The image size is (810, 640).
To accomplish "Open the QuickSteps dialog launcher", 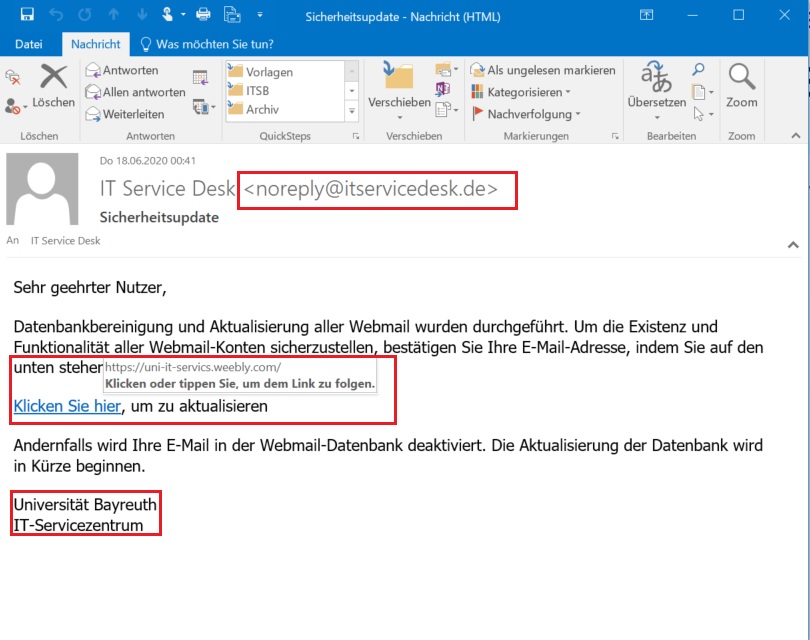I will click(x=356, y=136).
